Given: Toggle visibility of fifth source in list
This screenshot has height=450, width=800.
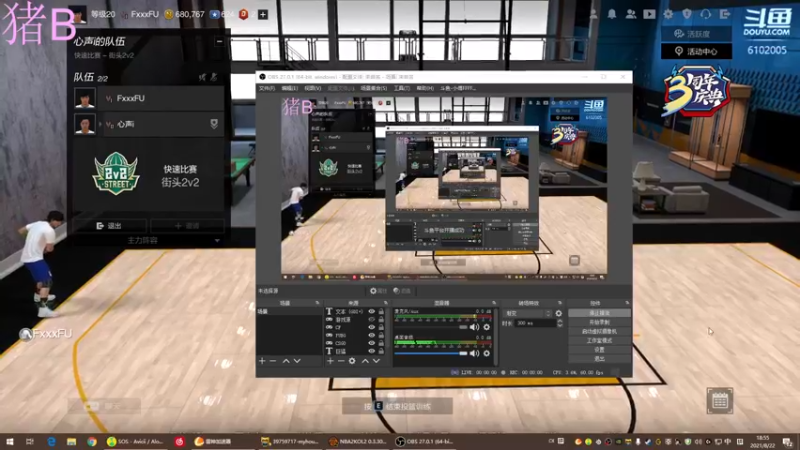Looking at the screenshot, I should click(x=371, y=343).
